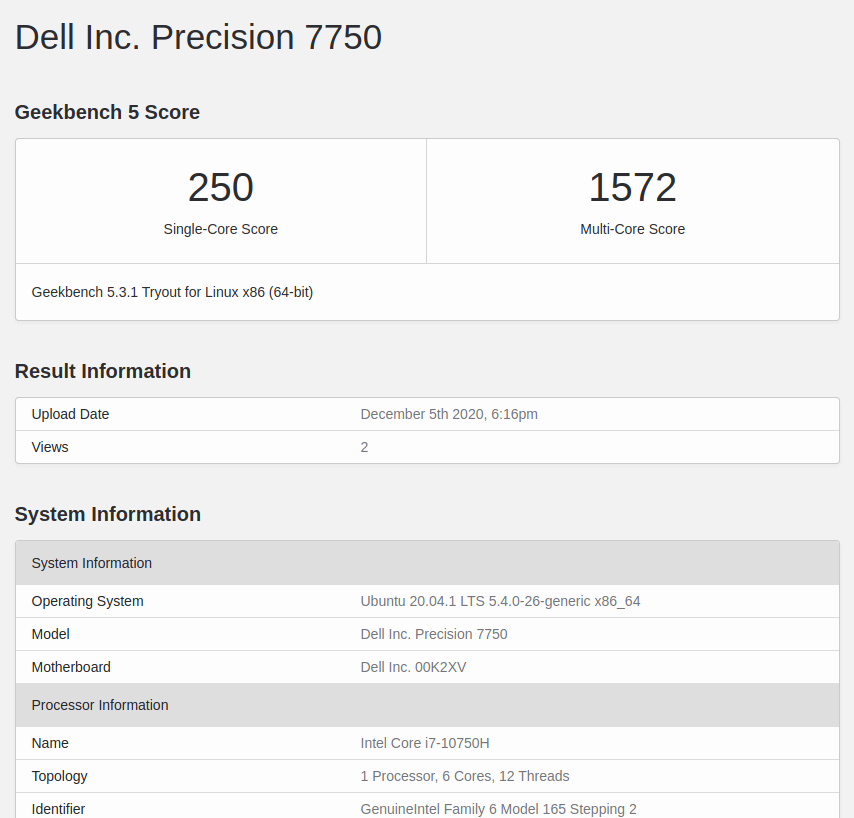Viewport: 854px width, 818px height.
Task: Click the motherboard value Dell Inc. 00K2XV
Action: click(413, 667)
